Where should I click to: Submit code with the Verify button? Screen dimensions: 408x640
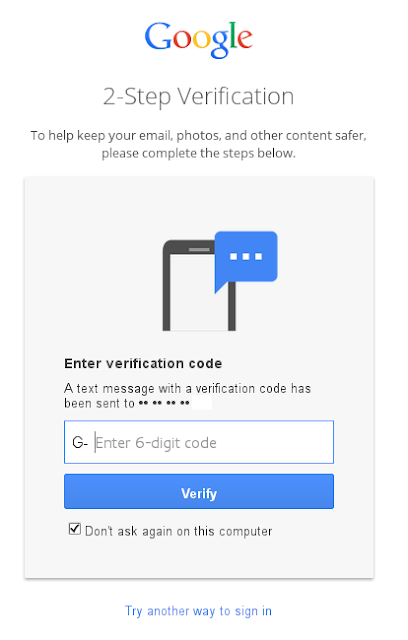pyautogui.click(x=199, y=491)
